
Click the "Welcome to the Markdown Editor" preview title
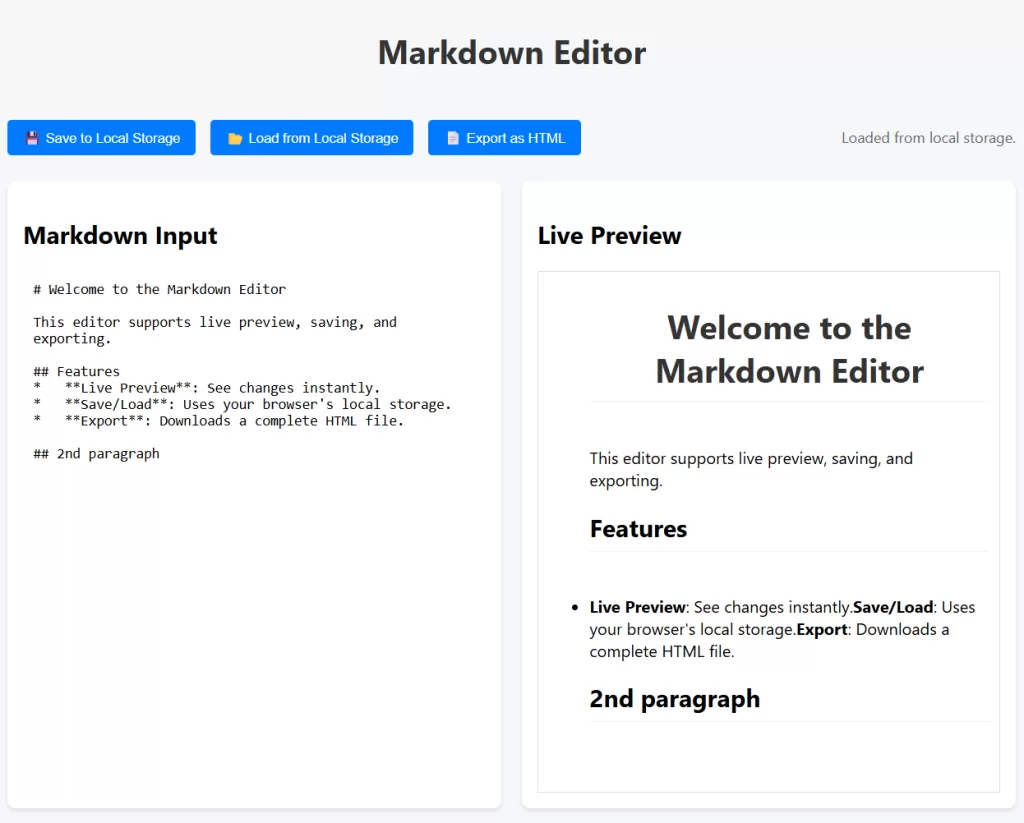(789, 349)
